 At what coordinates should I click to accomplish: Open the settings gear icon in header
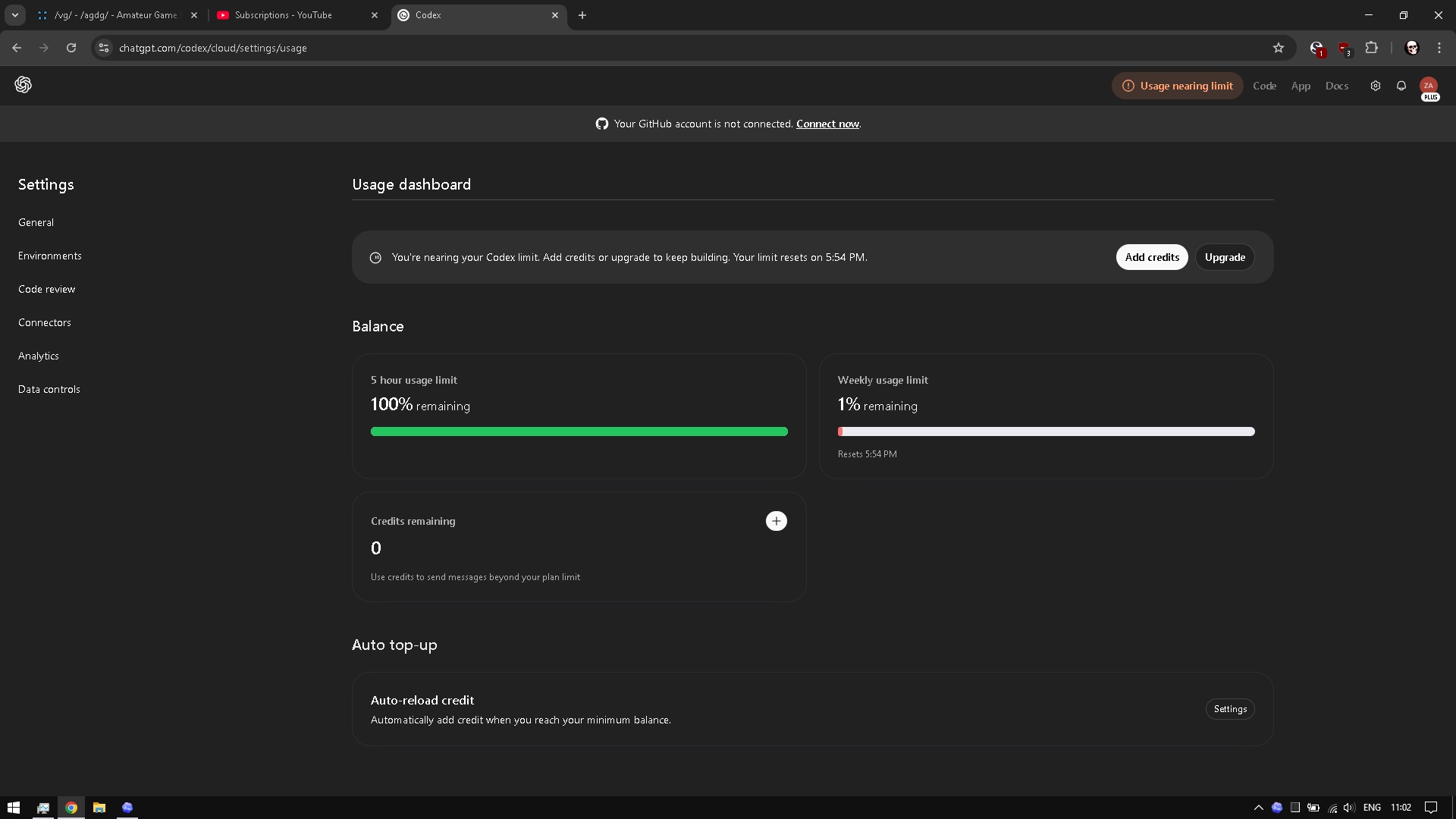coord(1375,86)
